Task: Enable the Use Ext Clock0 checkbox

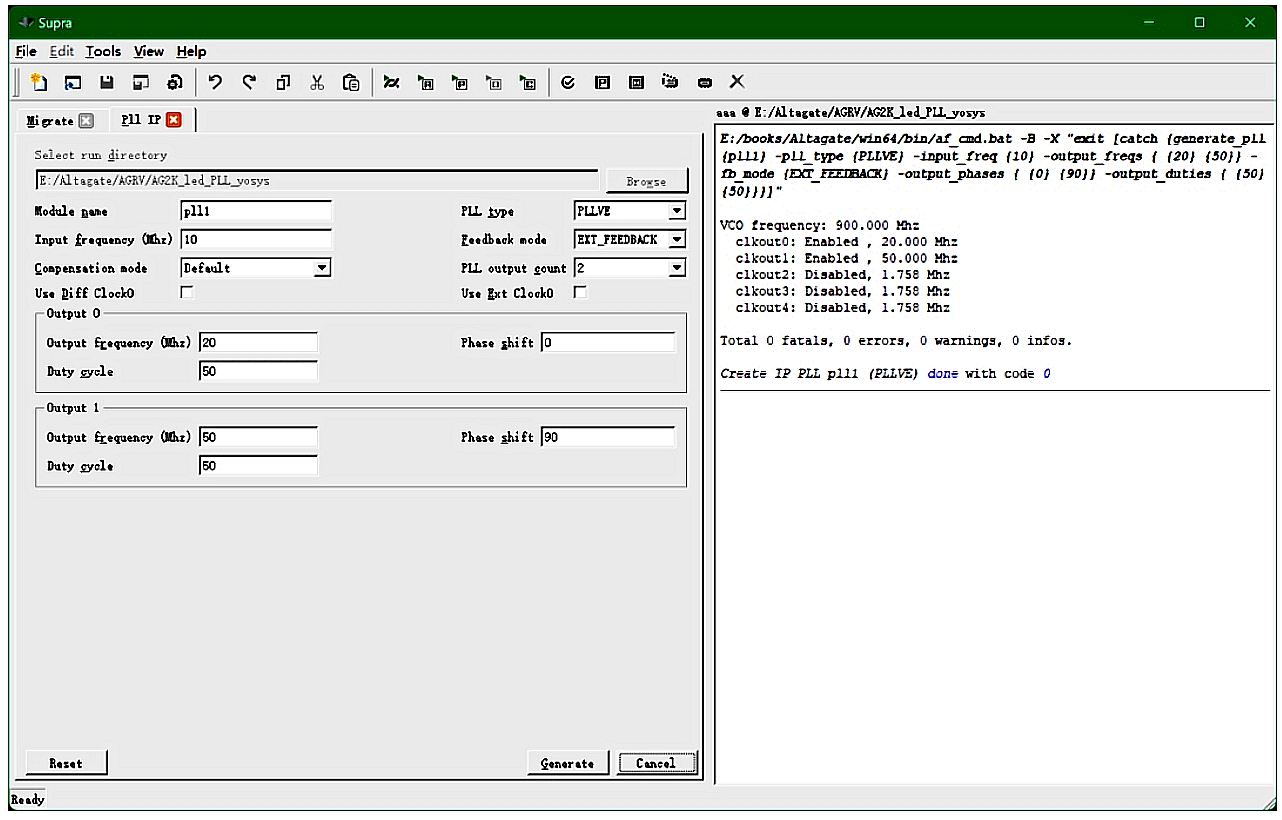Action: click(580, 293)
